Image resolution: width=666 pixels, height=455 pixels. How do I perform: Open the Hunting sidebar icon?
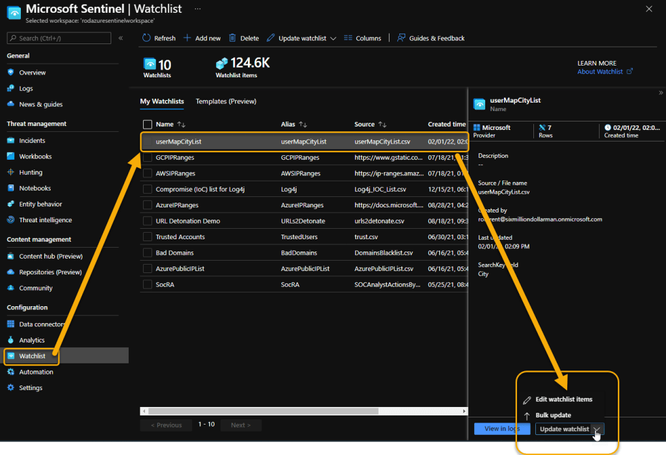coord(11,172)
